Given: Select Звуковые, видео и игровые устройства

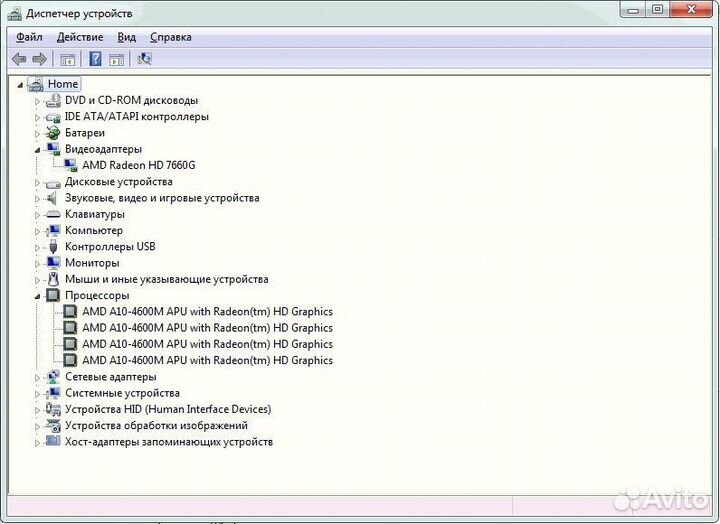Looking at the screenshot, I should pos(161,198).
